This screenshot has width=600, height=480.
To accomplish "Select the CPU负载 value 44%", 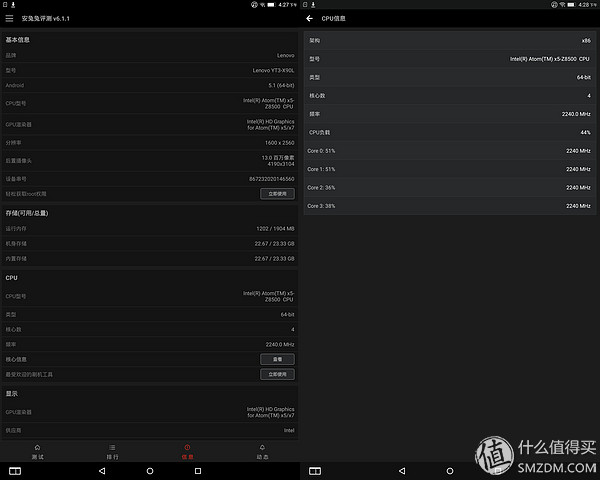I will (585, 132).
